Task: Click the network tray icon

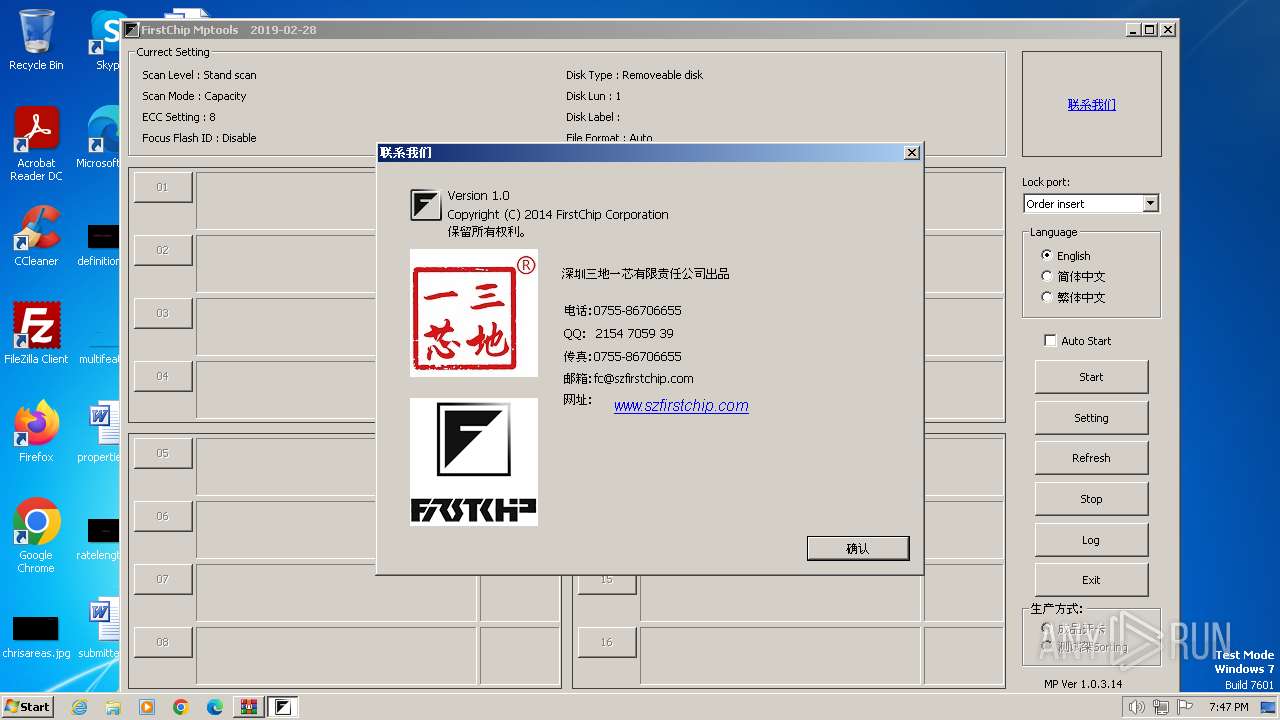Action: [x=1161, y=707]
